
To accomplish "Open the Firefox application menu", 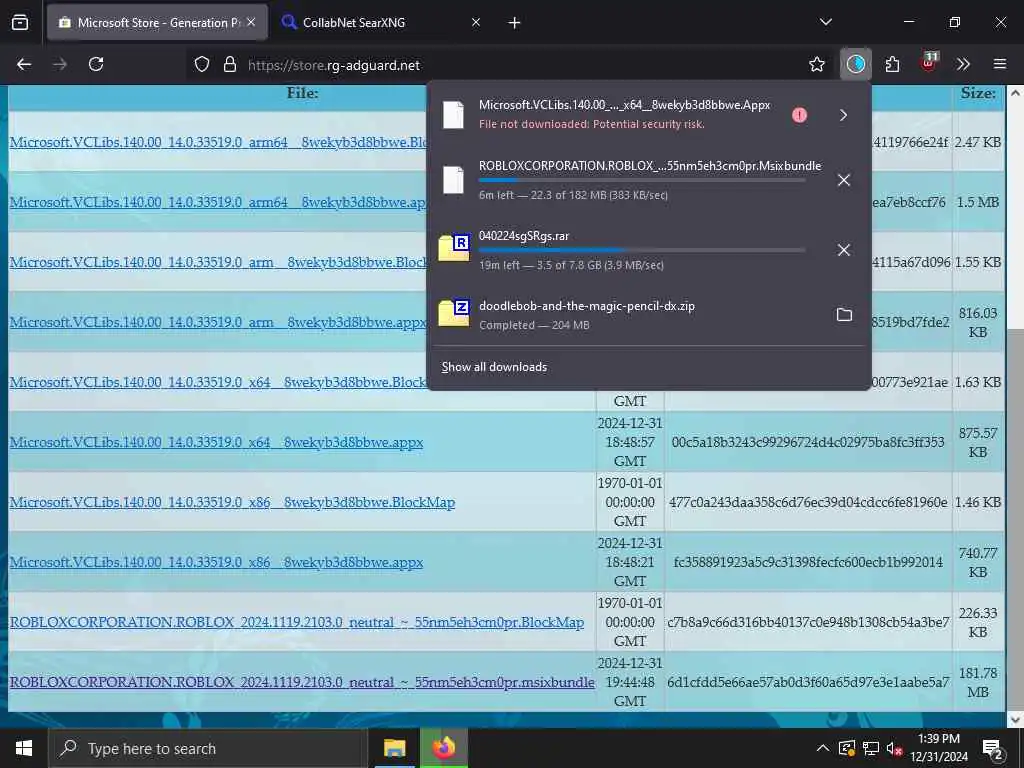I will click(1000, 64).
